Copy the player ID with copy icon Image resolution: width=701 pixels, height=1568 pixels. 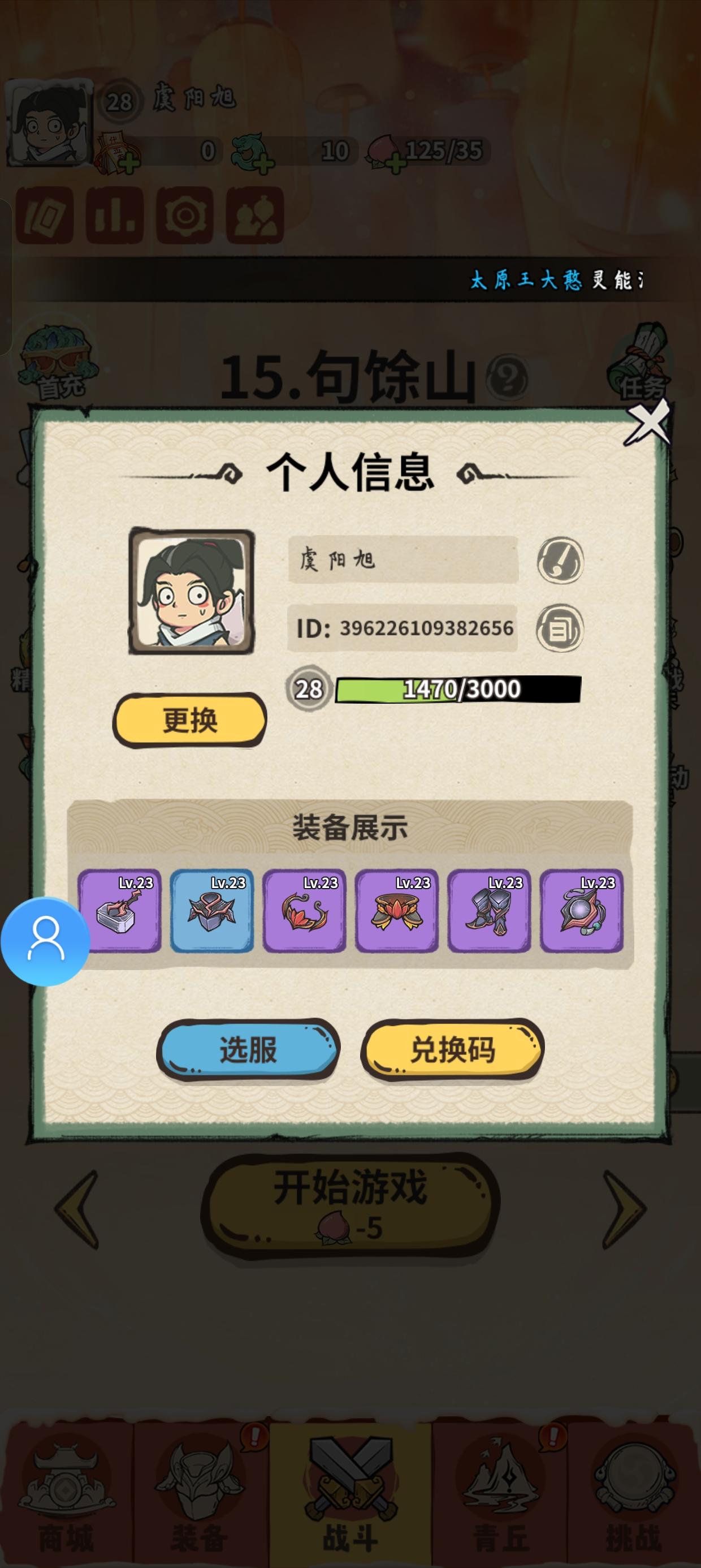tap(560, 628)
